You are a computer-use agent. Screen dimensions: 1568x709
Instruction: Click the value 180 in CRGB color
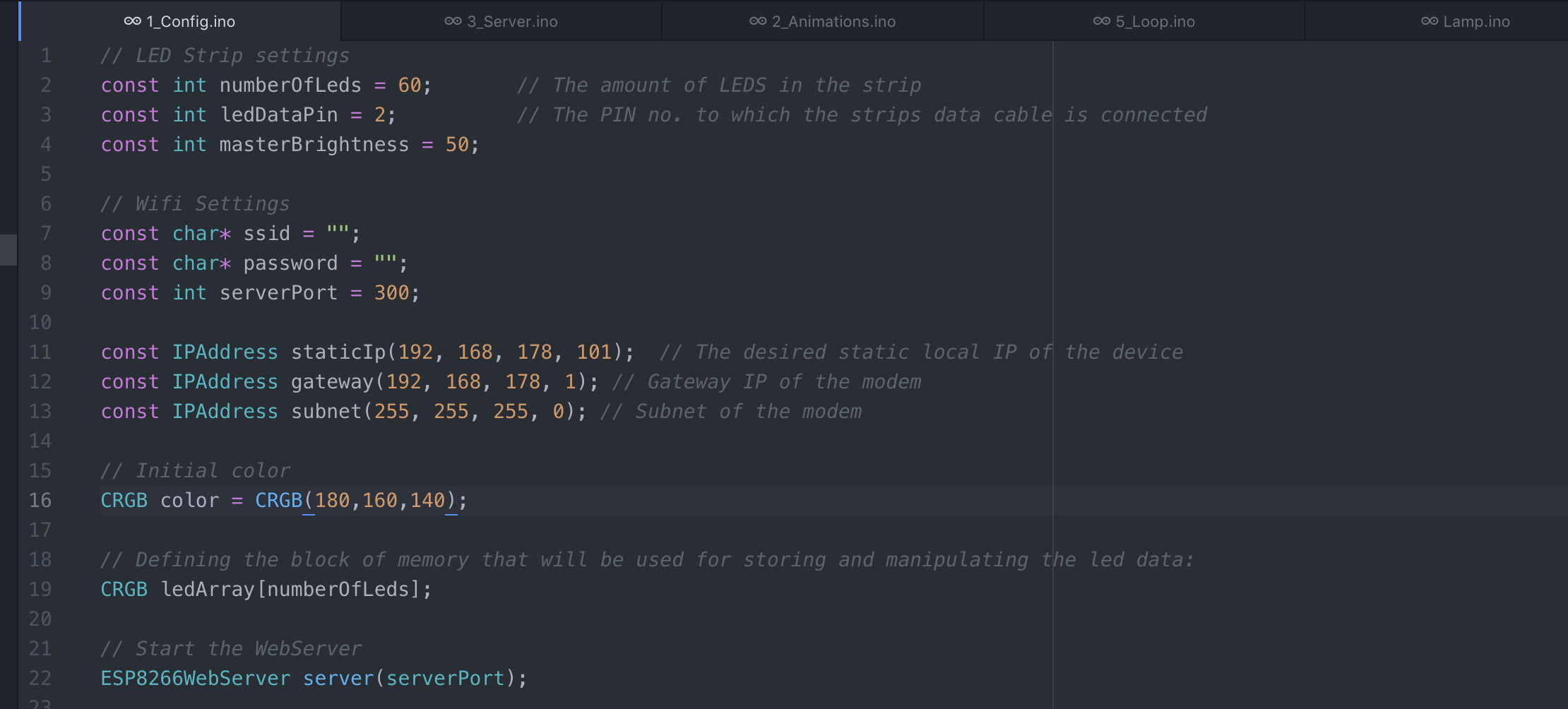click(x=332, y=500)
